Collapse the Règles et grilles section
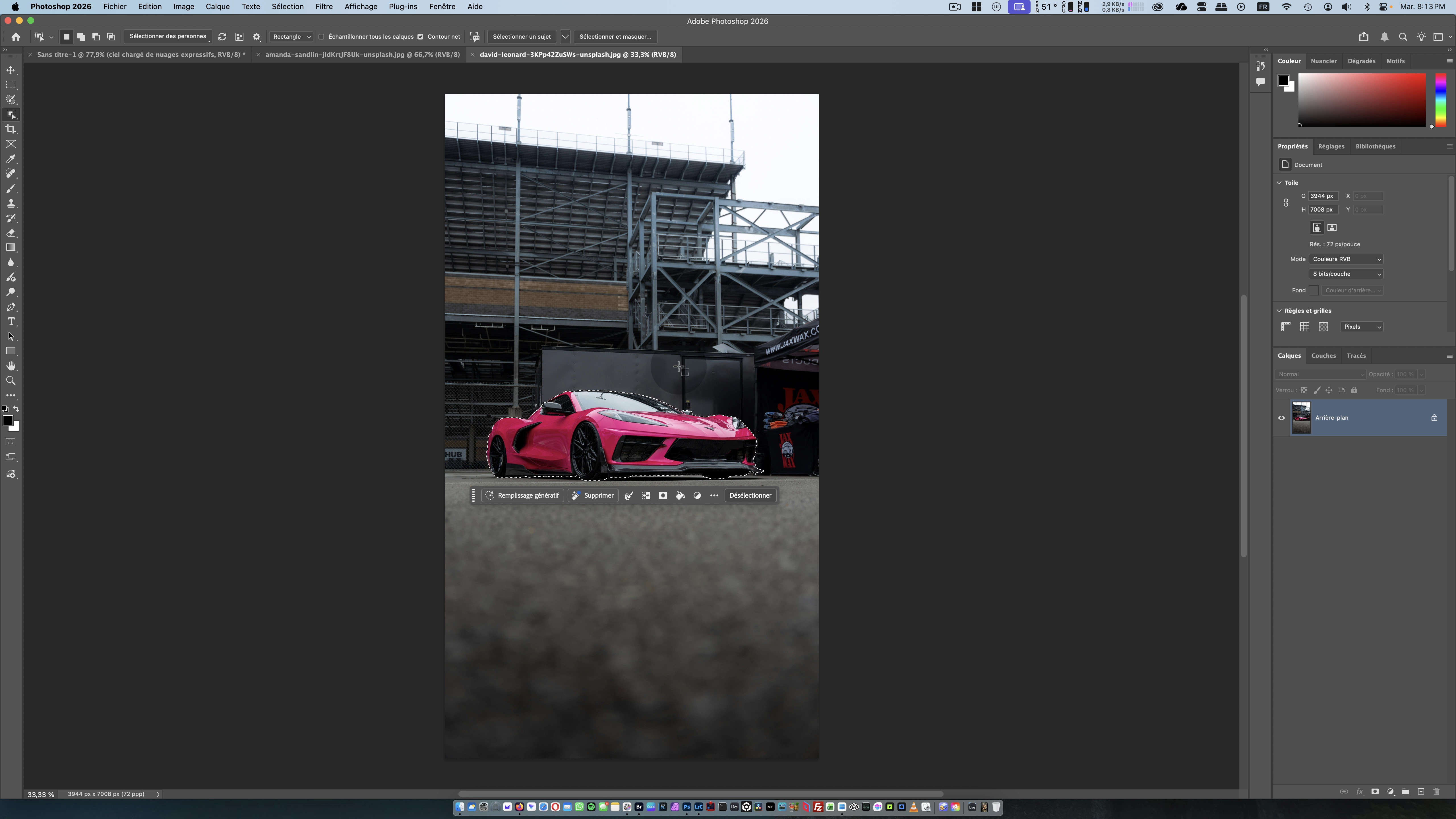This screenshot has width=1456, height=819. [1279, 311]
